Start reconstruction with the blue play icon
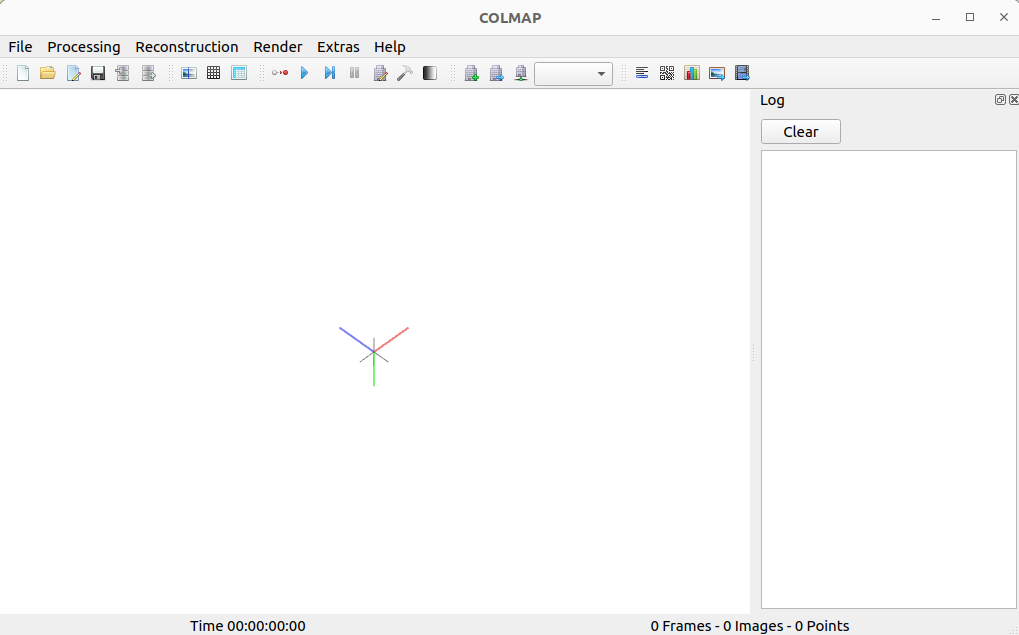The image size is (1019, 635). pyautogui.click(x=304, y=73)
